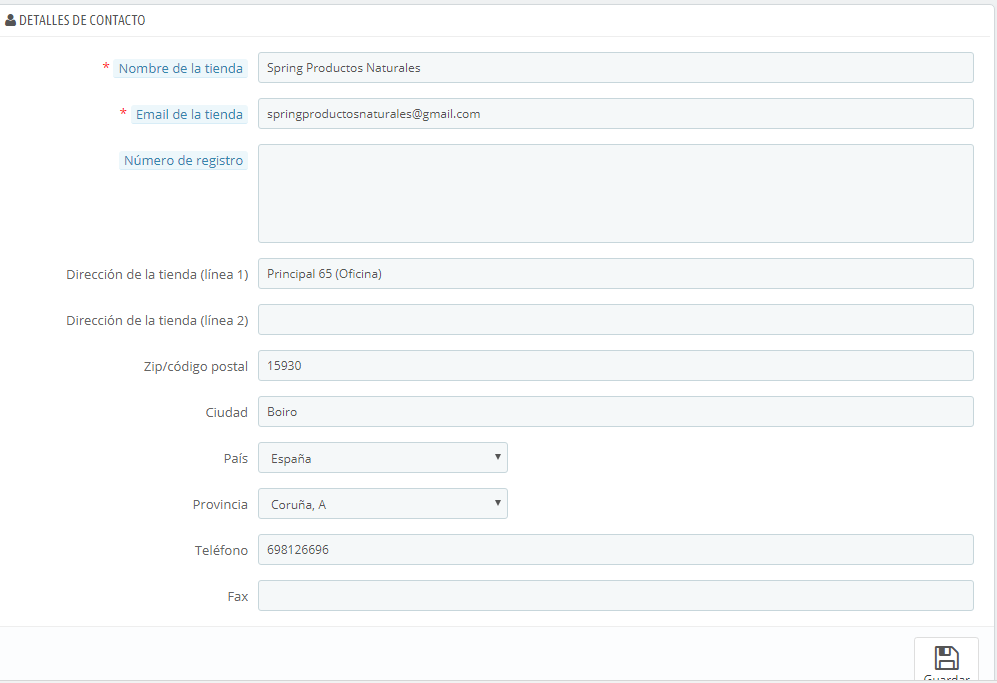The image size is (997, 683).
Task: Click the Nombre de la tienda label
Action: tap(181, 69)
